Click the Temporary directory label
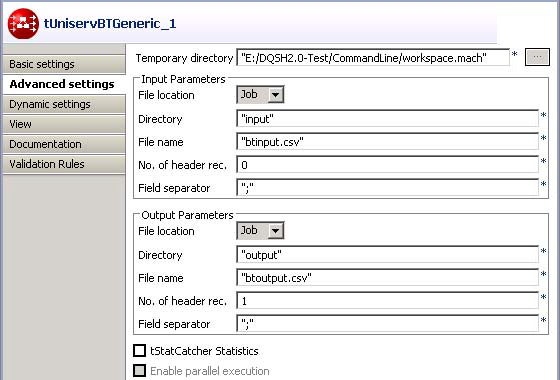 click(184, 58)
